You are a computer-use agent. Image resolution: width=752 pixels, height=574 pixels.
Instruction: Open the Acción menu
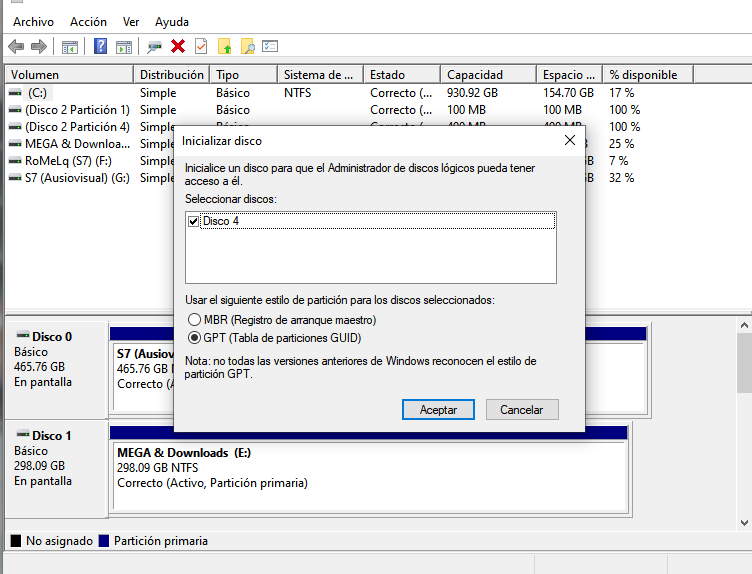point(88,21)
